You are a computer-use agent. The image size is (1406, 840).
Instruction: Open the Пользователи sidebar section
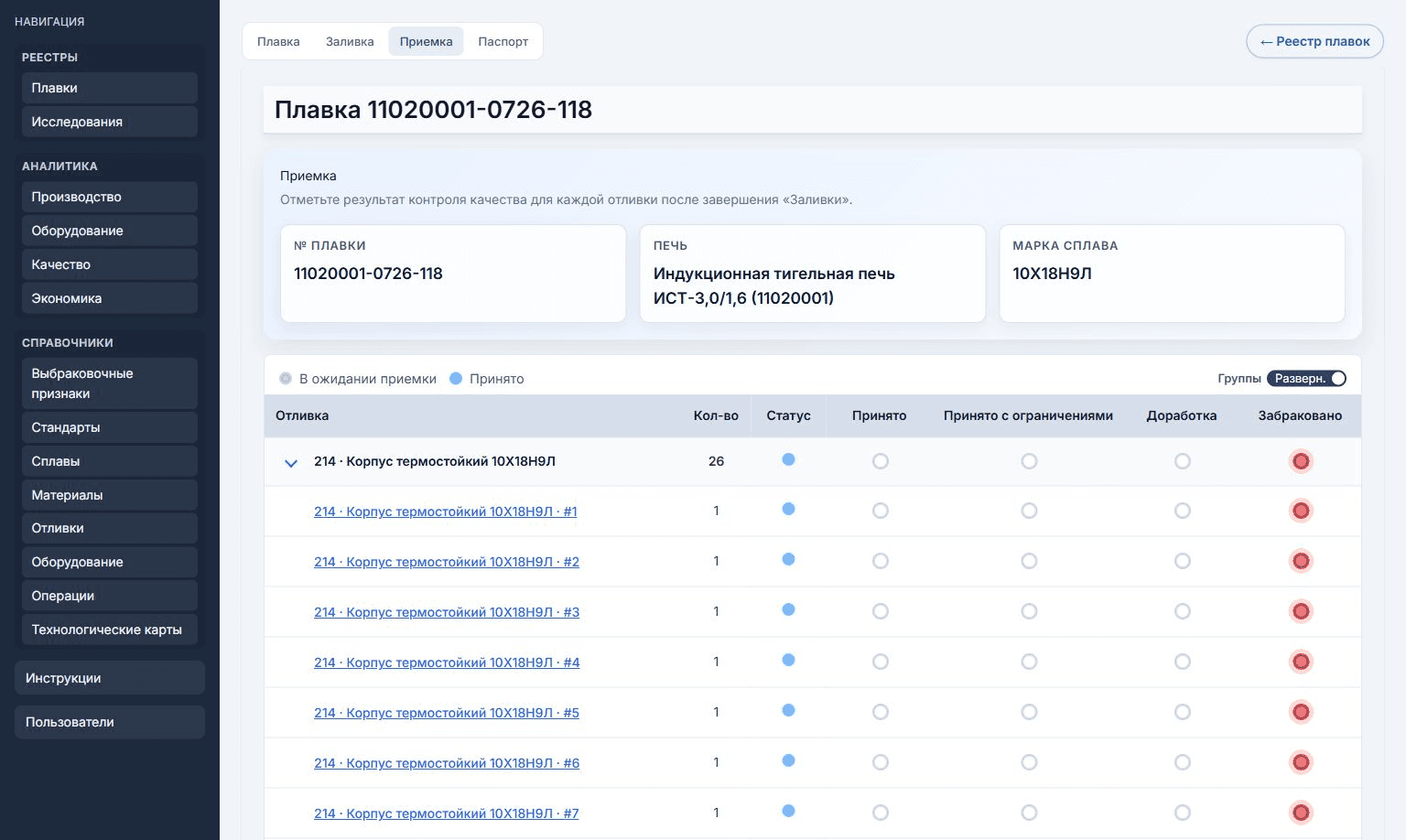(x=110, y=722)
